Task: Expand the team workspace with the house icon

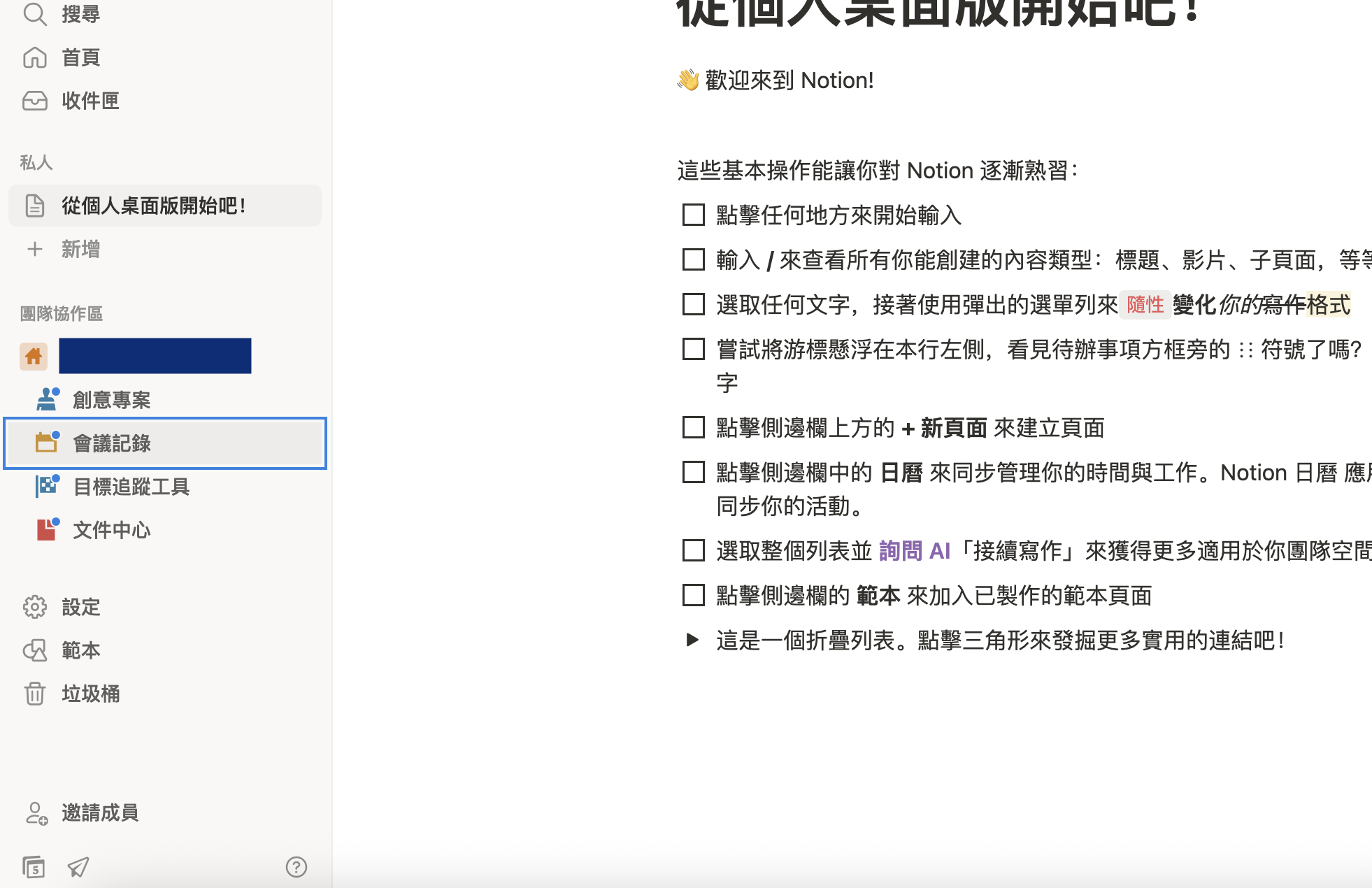Action: pyautogui.click(x=34, y=357)
